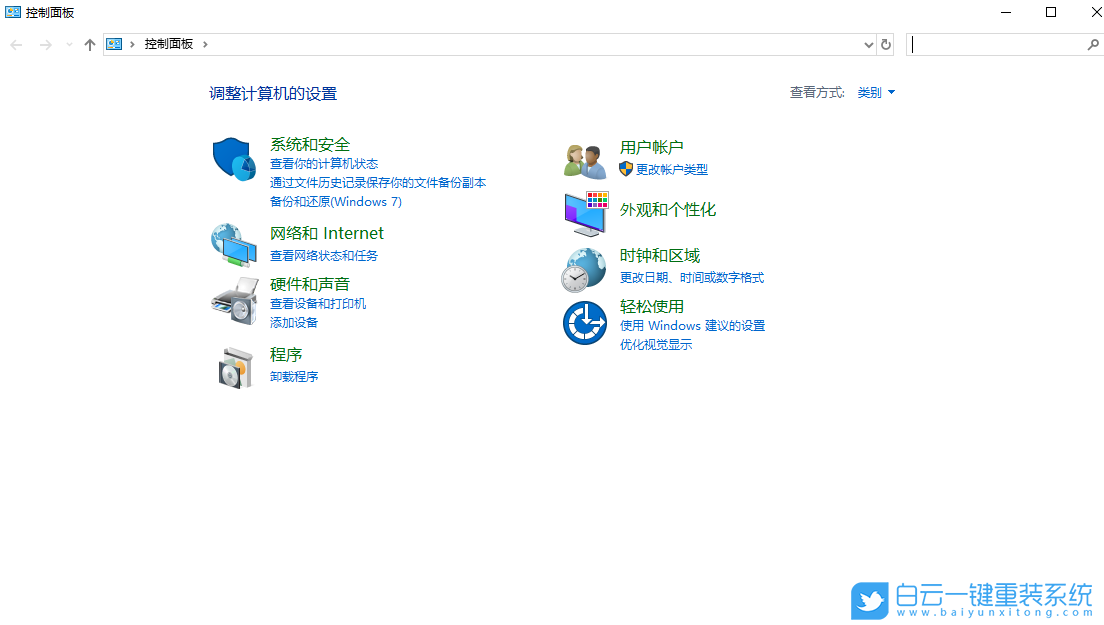
Task: Open 外观和个性化 monitor icon
Action: click(x=584, y=211)
